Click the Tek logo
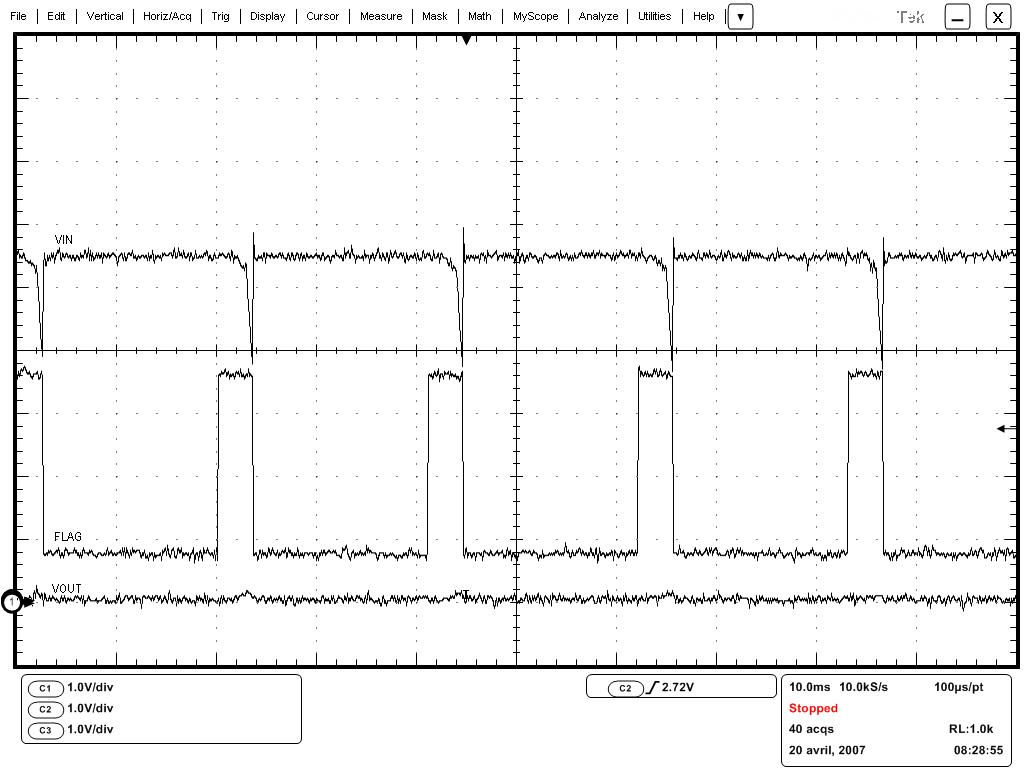Viewport: 1024px width, 768px height. (910, 17)
